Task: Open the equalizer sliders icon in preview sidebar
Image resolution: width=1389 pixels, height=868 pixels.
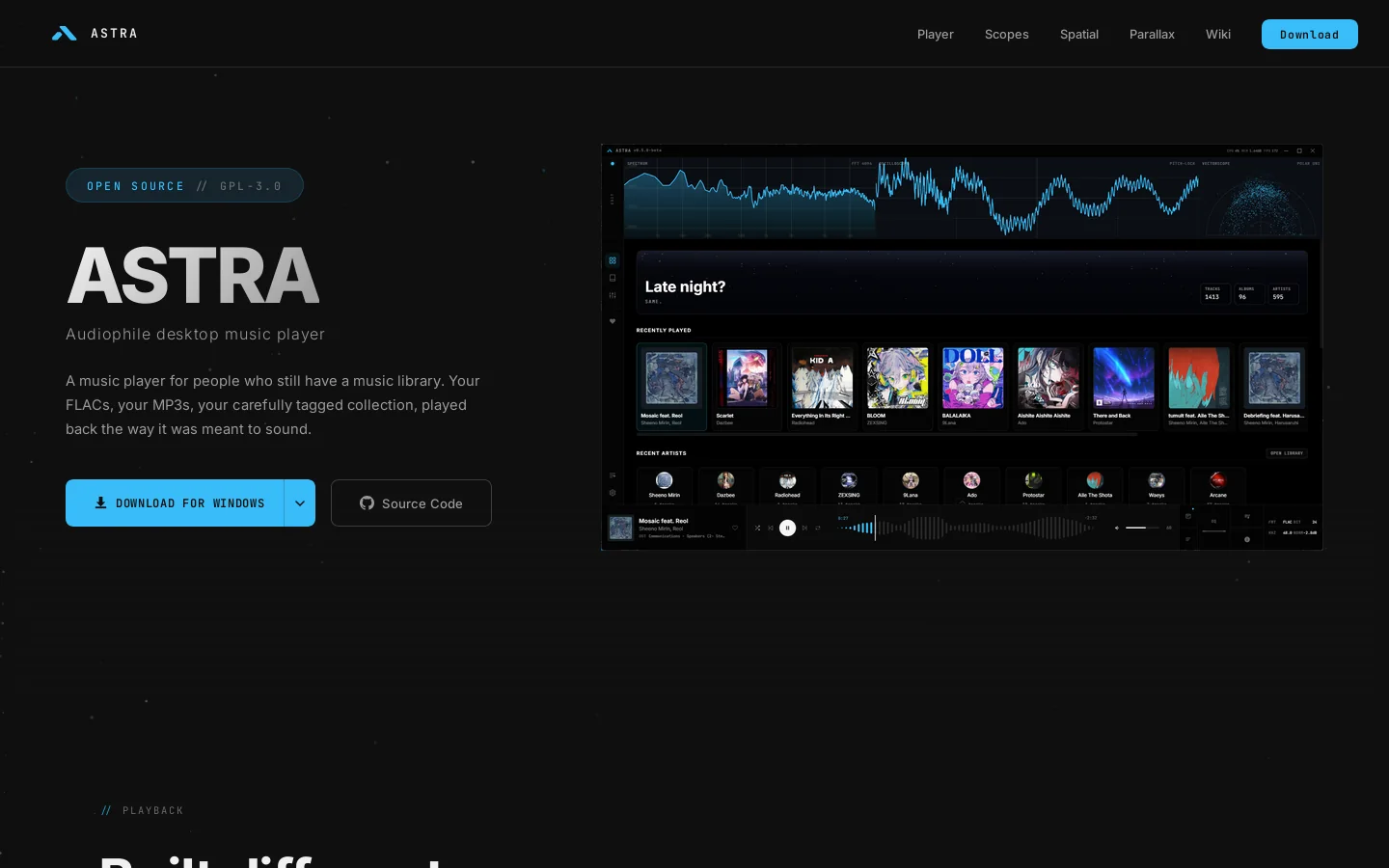Action: click(613, 295)
